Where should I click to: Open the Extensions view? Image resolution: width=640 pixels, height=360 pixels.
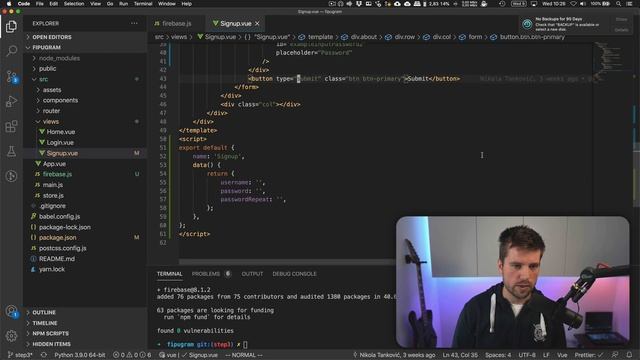tap(11, 126)
